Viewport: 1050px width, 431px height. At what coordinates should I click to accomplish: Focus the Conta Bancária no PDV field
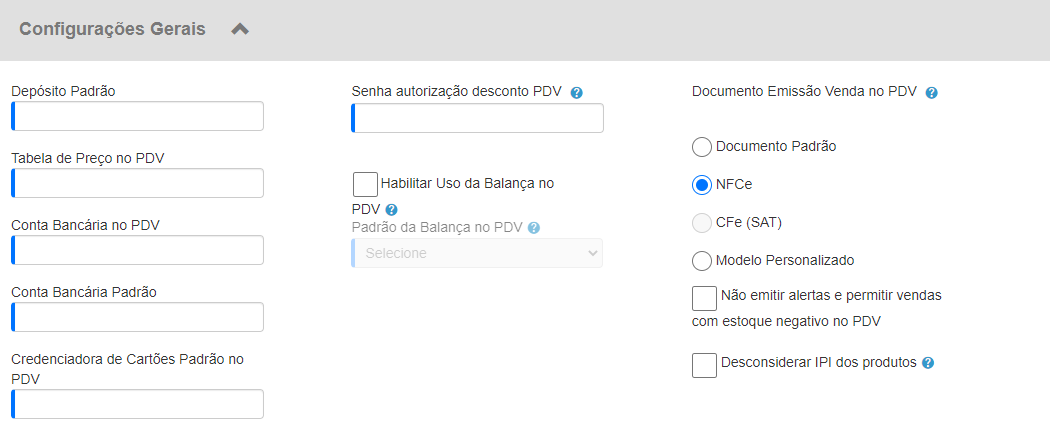tap(137, 250)
